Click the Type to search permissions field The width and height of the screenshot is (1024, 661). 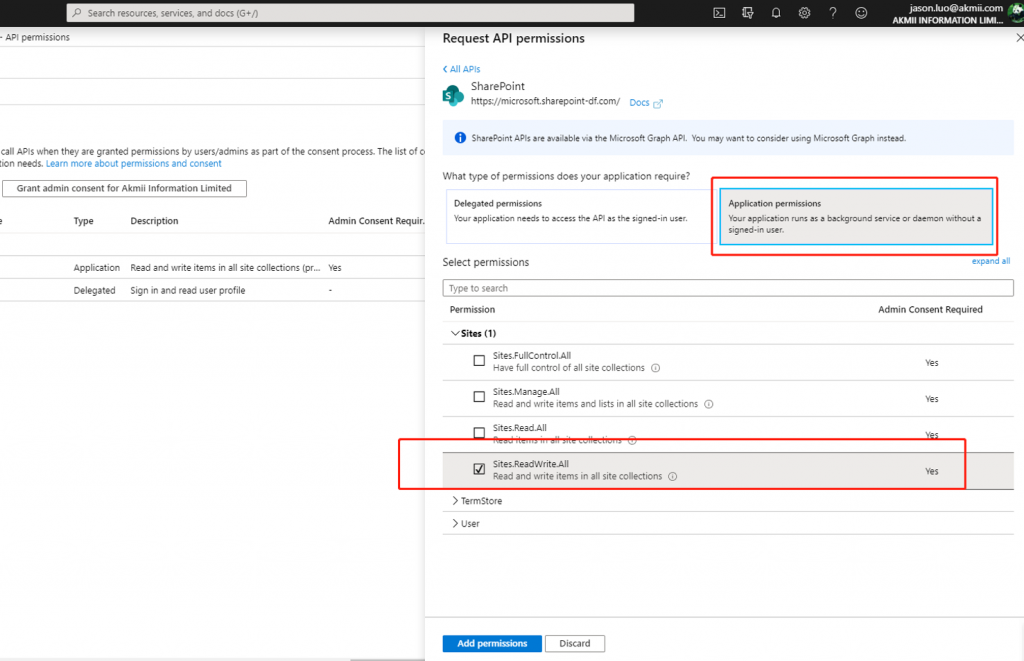[728, 288]
